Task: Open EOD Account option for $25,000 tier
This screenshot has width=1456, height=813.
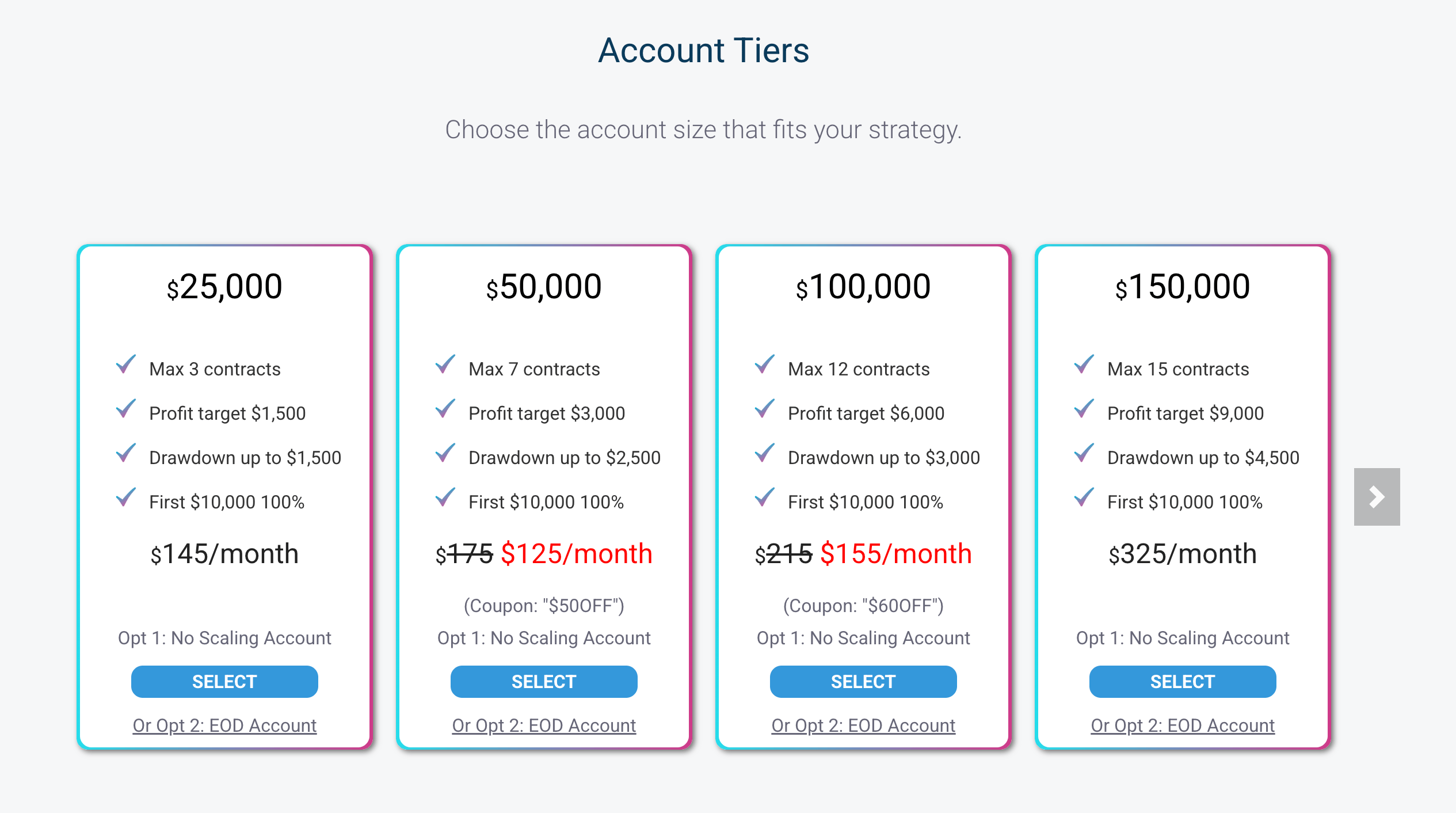Action: click(224, 725)
